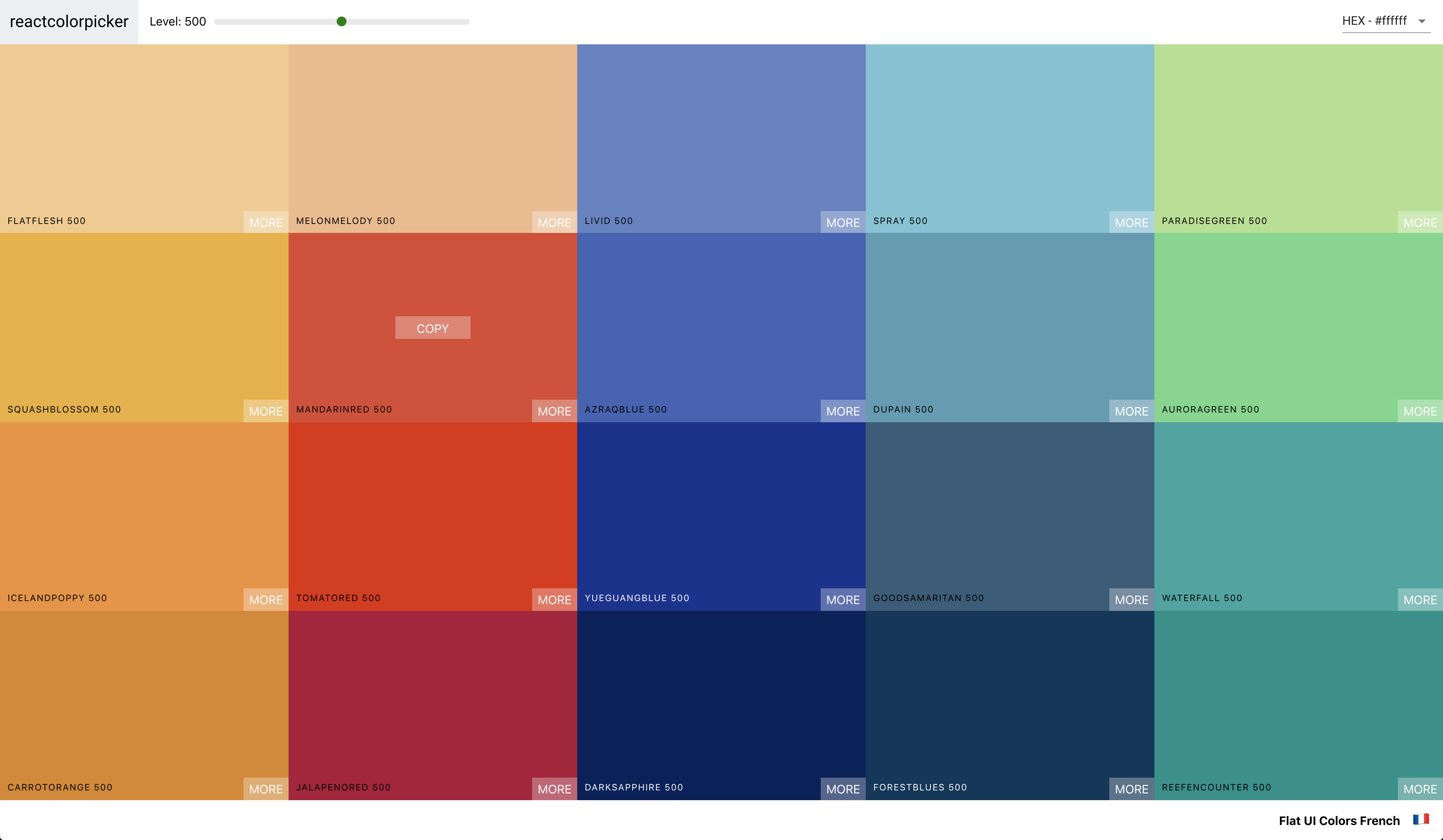Click the Level slider handle

click(x=341, y=22)
